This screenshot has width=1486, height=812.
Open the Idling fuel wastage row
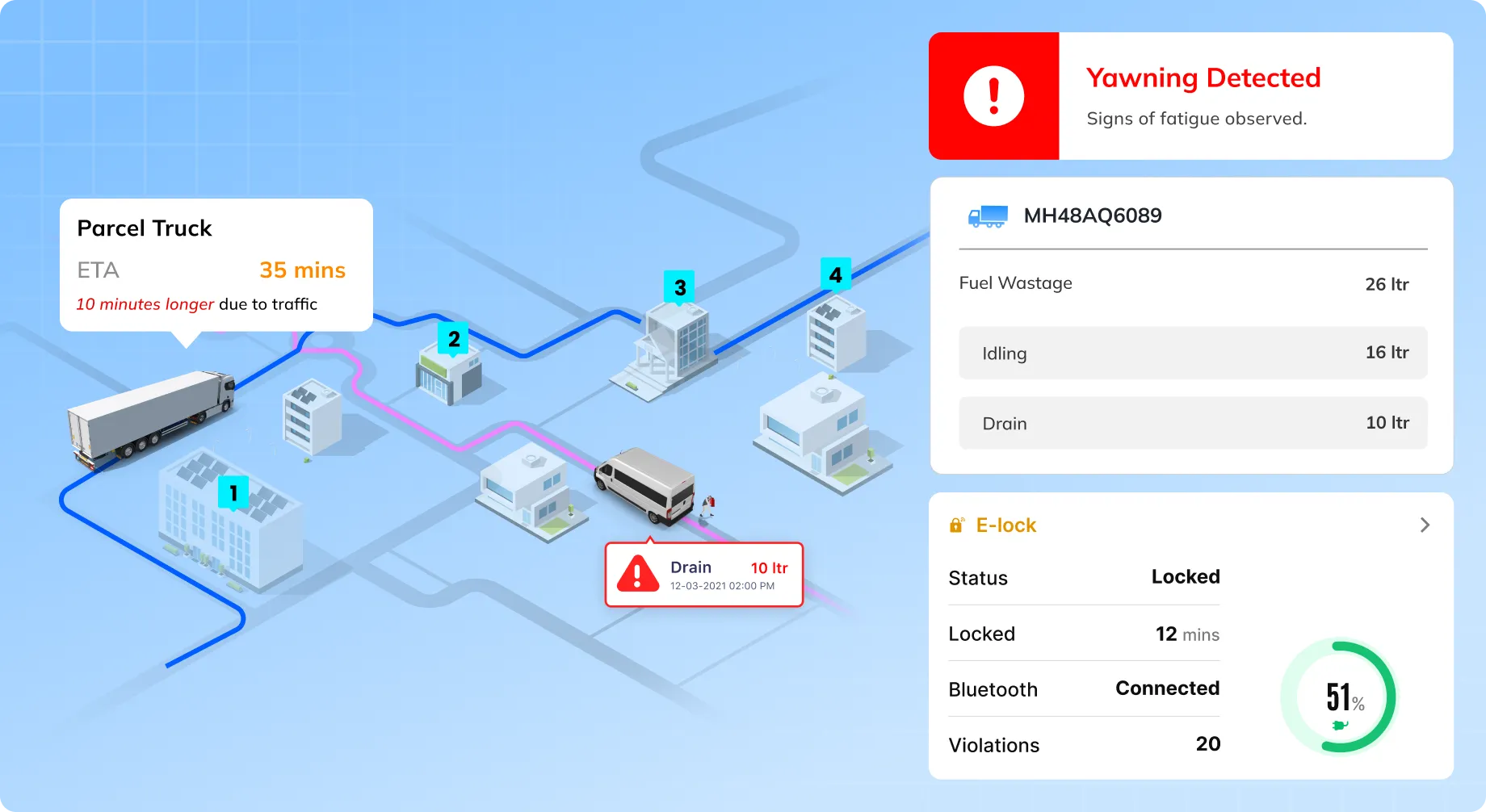tap(1192, 353)
